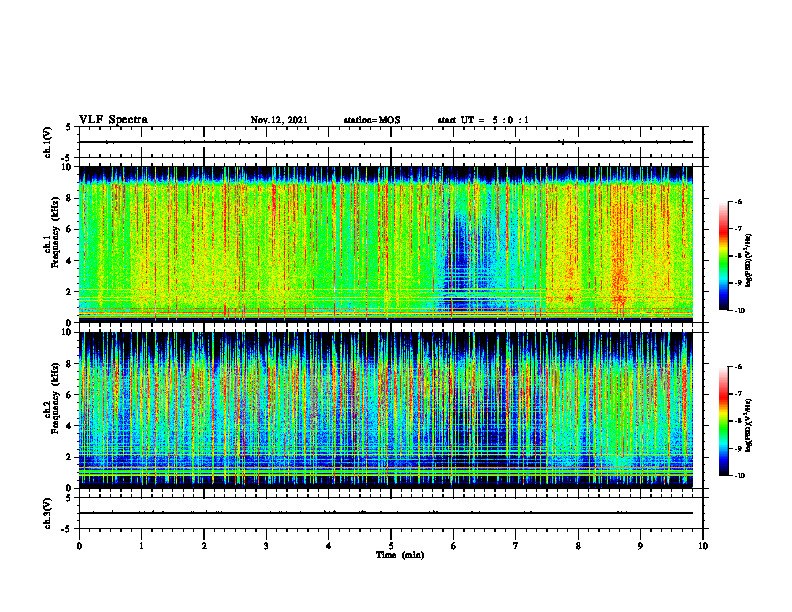Click the "-10" label on ch.1 color bar
This screenshot has height=612, width=792.
coord(739,311)
